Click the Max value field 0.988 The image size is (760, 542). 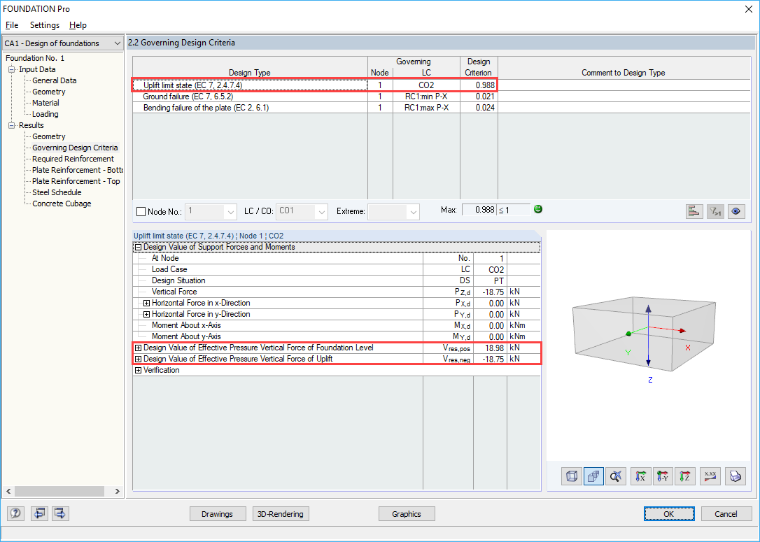coord(479,210)
